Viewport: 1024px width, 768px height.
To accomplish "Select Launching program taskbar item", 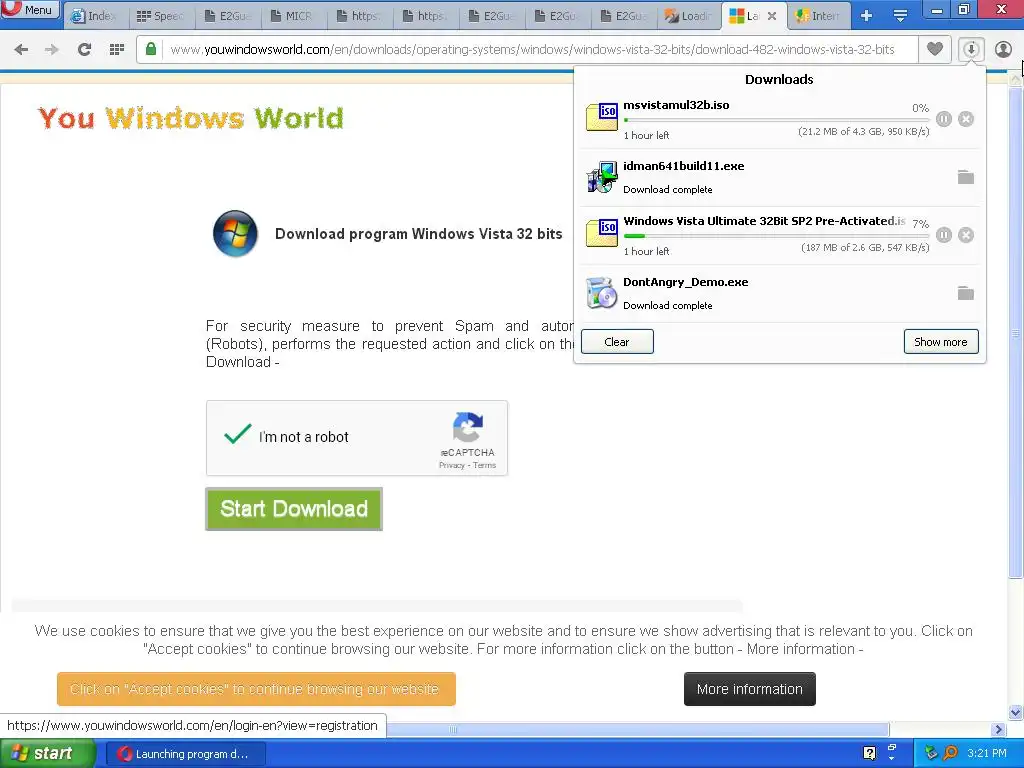I will [185, 754].
